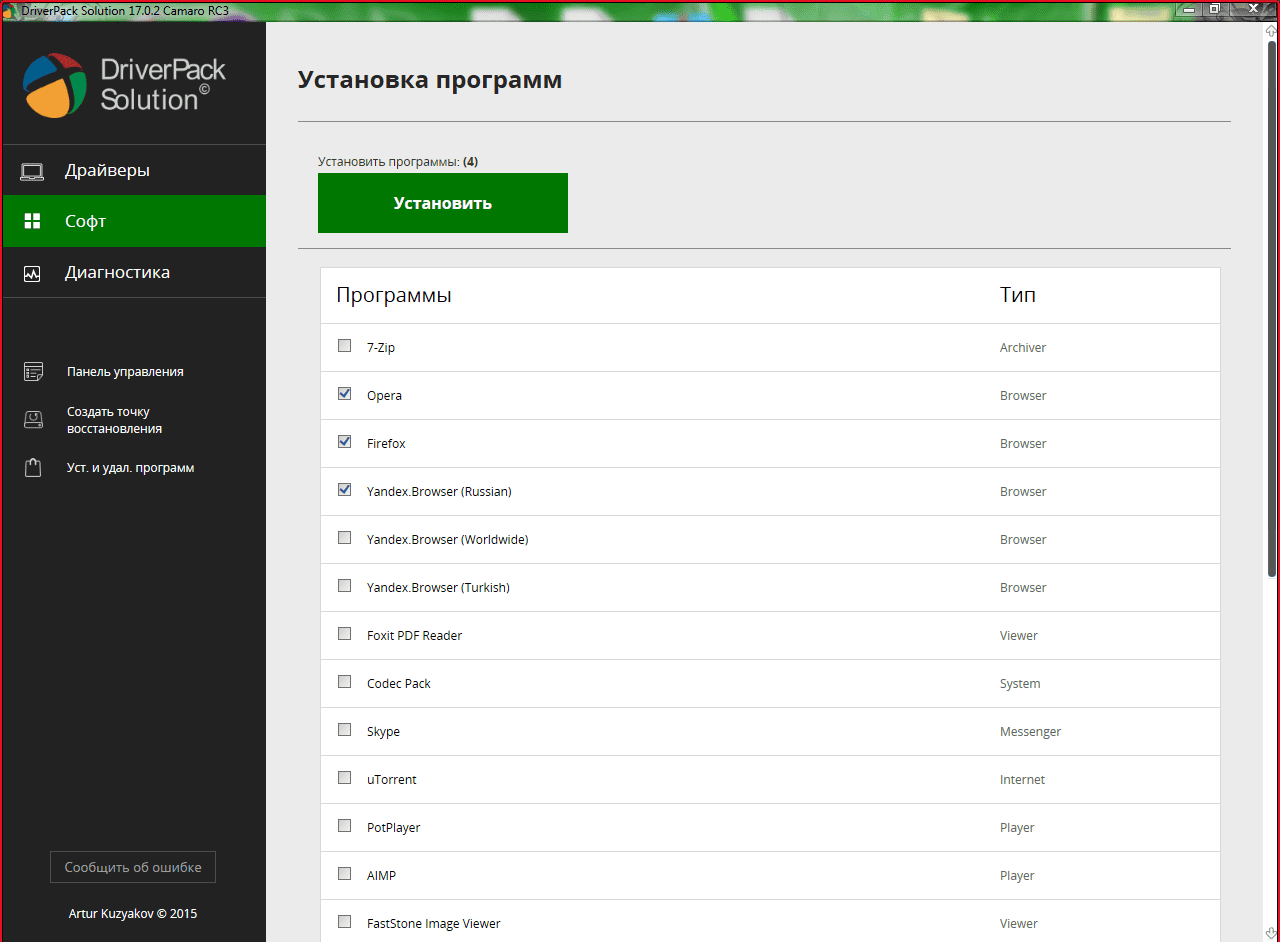Click Сообщить об ошибке button
The width and height of the screenshot is (1280, 942).
point(133,867)
